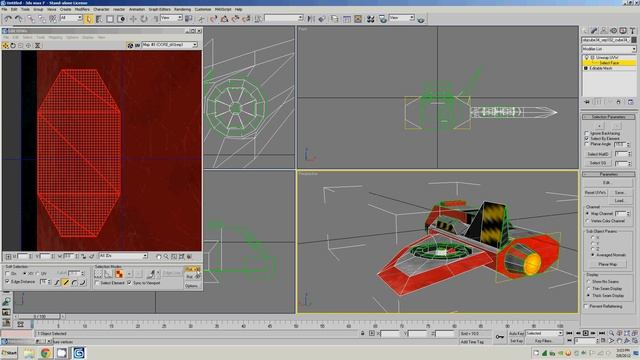Select Thin Seam Display radio button
640x360 pixels.
coord(588,289)
